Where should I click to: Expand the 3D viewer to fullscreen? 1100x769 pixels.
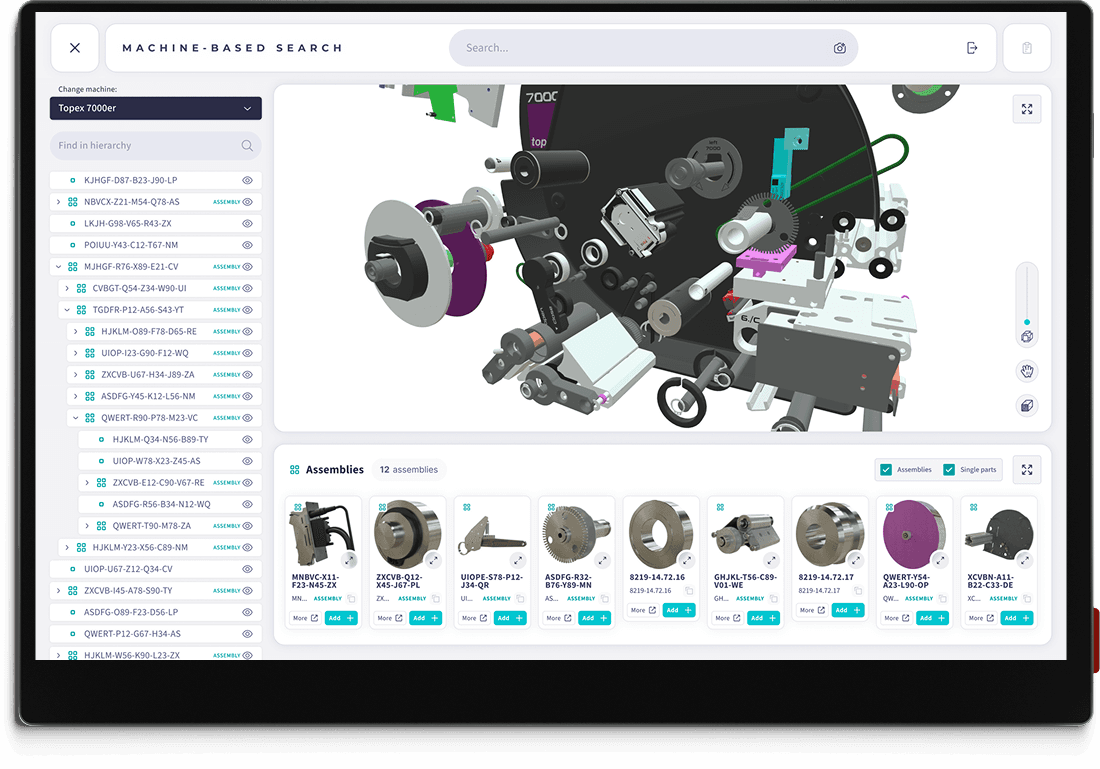tap(1027, 109)
